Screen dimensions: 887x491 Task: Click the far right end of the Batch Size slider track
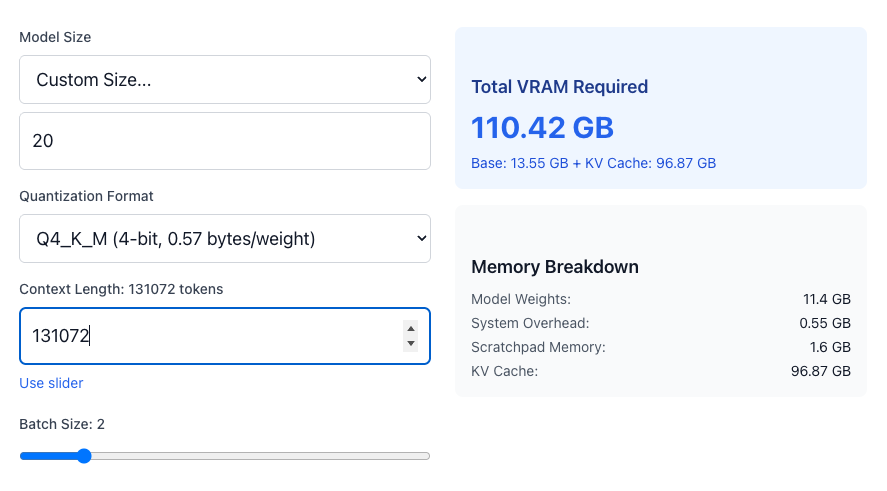pyautogui.click(x=428, y=456)
